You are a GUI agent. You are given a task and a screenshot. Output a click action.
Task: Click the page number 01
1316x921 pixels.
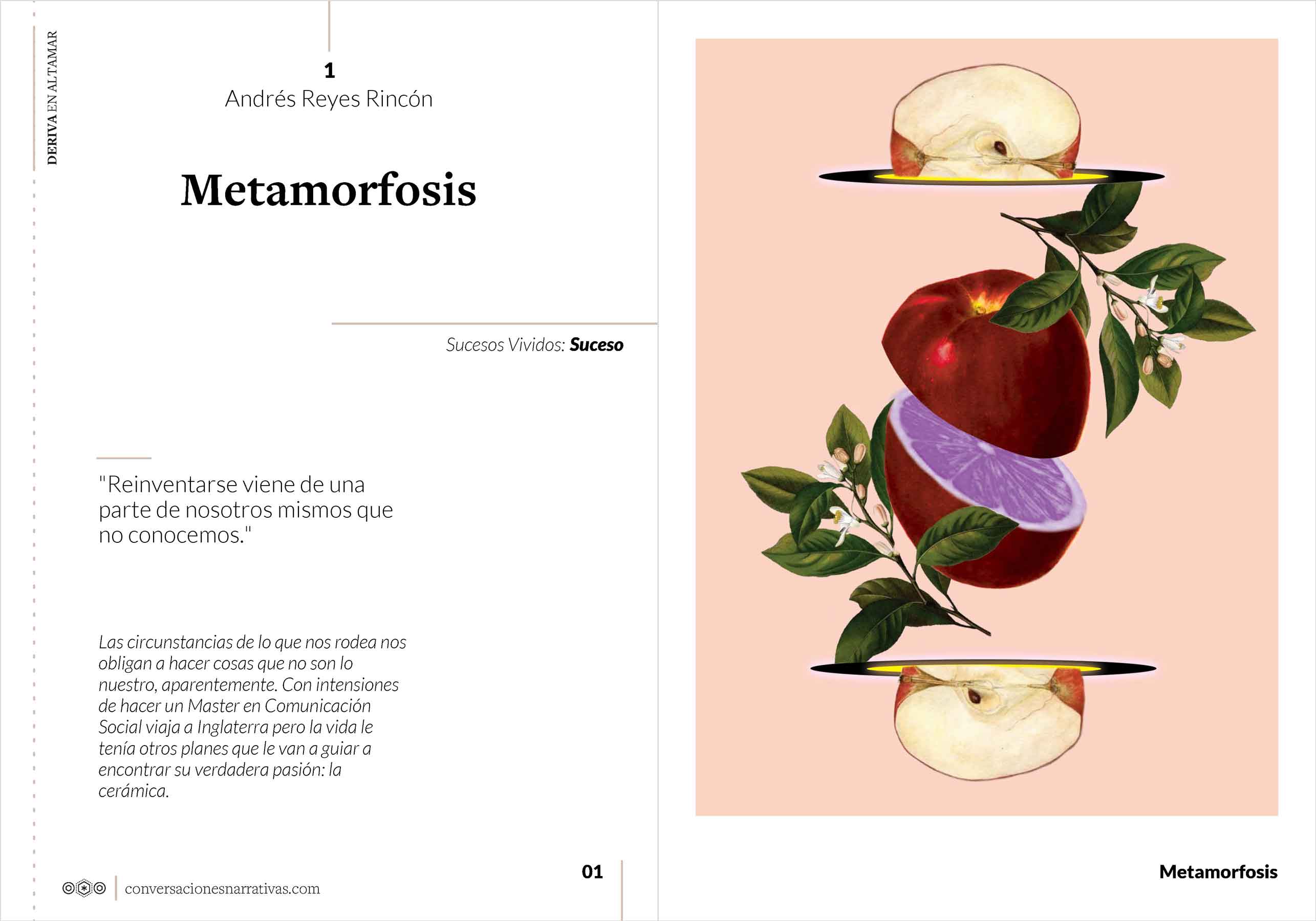coord(592,872)
